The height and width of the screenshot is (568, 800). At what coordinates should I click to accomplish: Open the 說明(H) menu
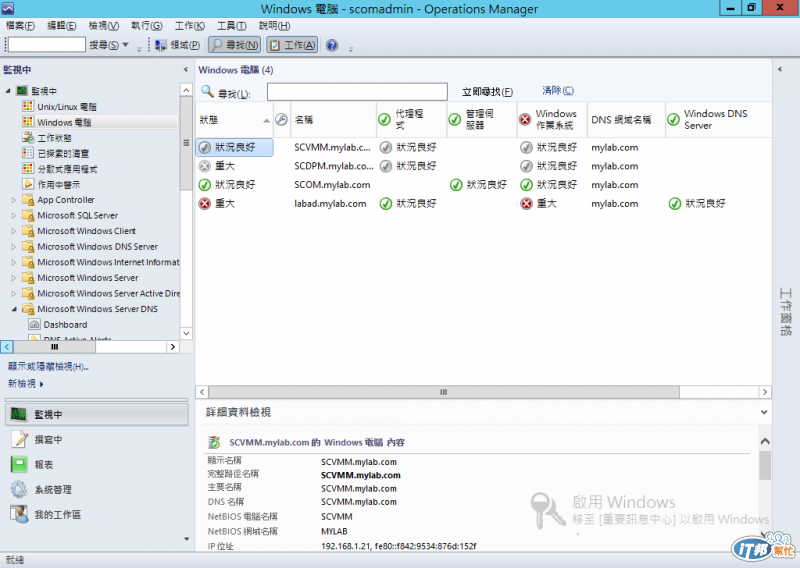tap(274, 26)
